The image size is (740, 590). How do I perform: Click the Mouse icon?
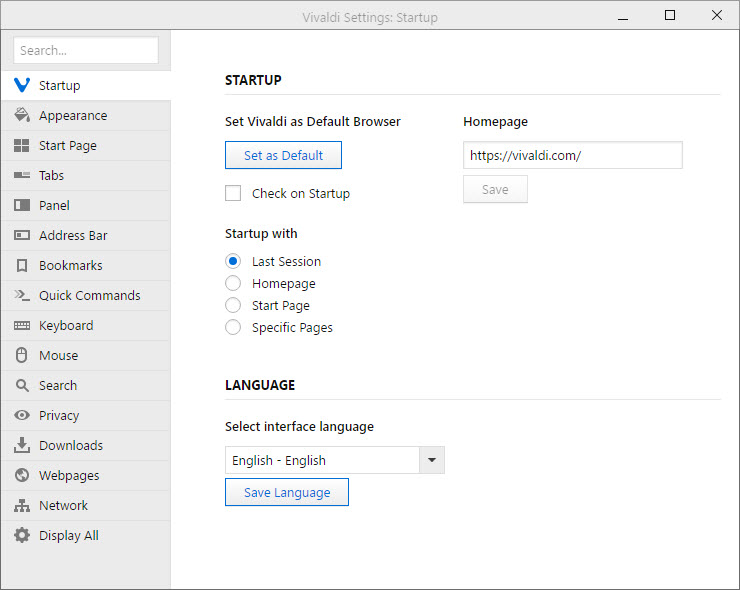click(x=22, y=355)
